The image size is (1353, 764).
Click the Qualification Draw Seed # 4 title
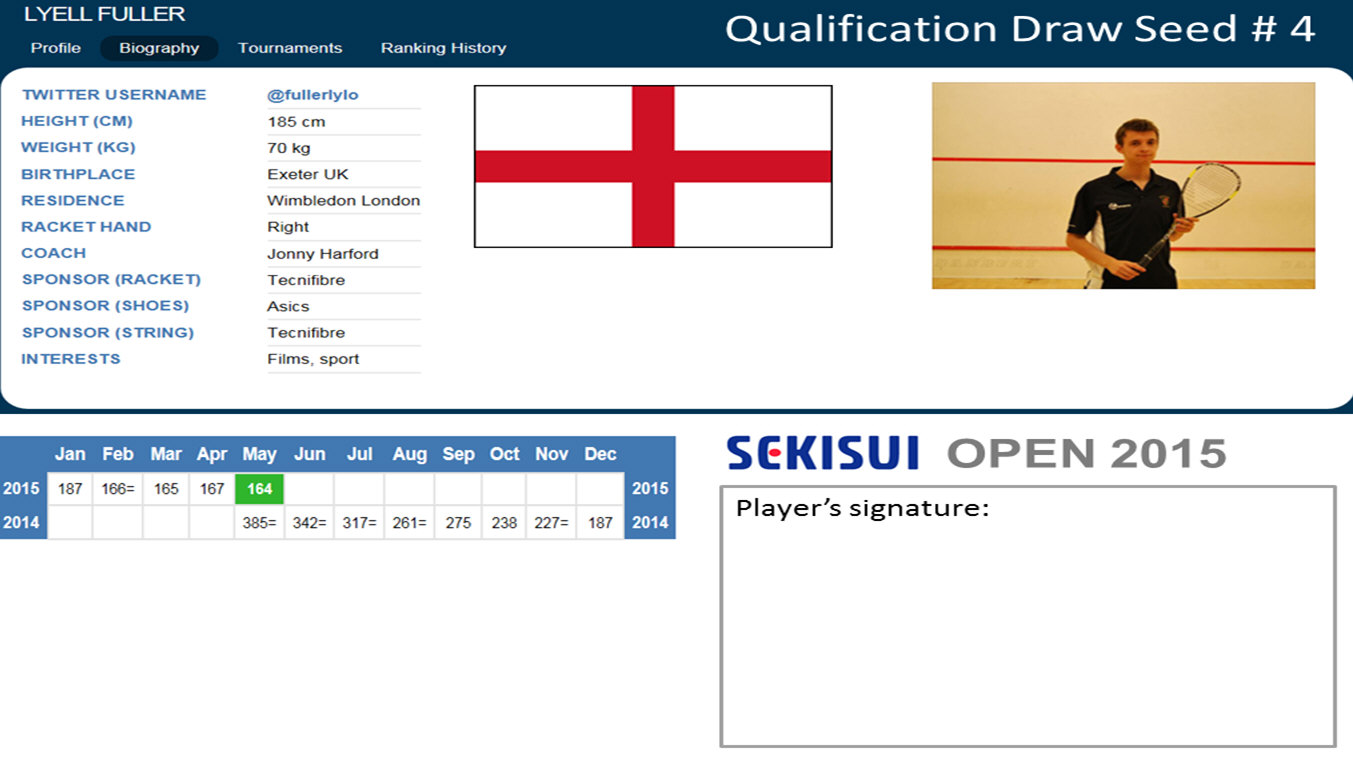[x=1019, y=29]
